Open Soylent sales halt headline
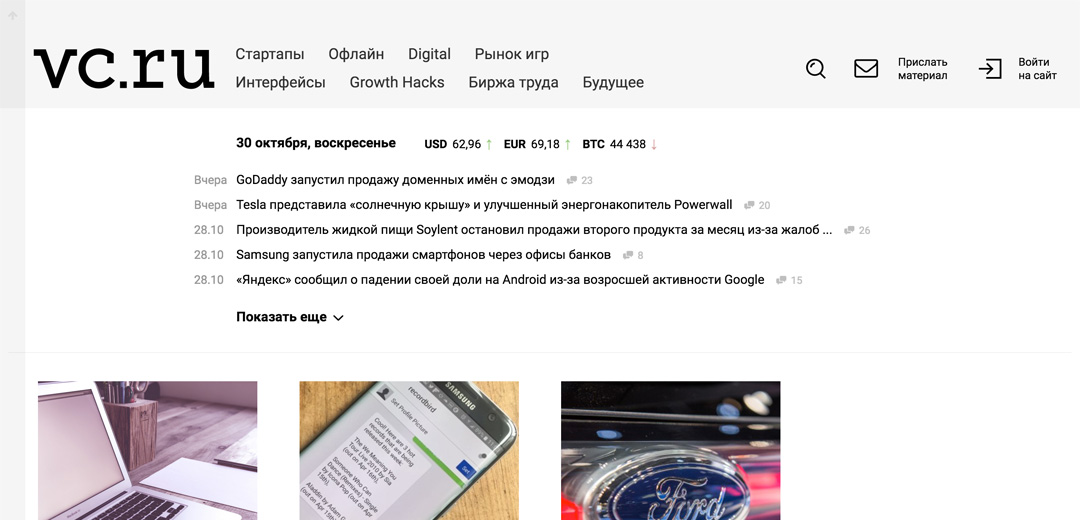Viewport: 1080px width, 520px height. [534, 230]
